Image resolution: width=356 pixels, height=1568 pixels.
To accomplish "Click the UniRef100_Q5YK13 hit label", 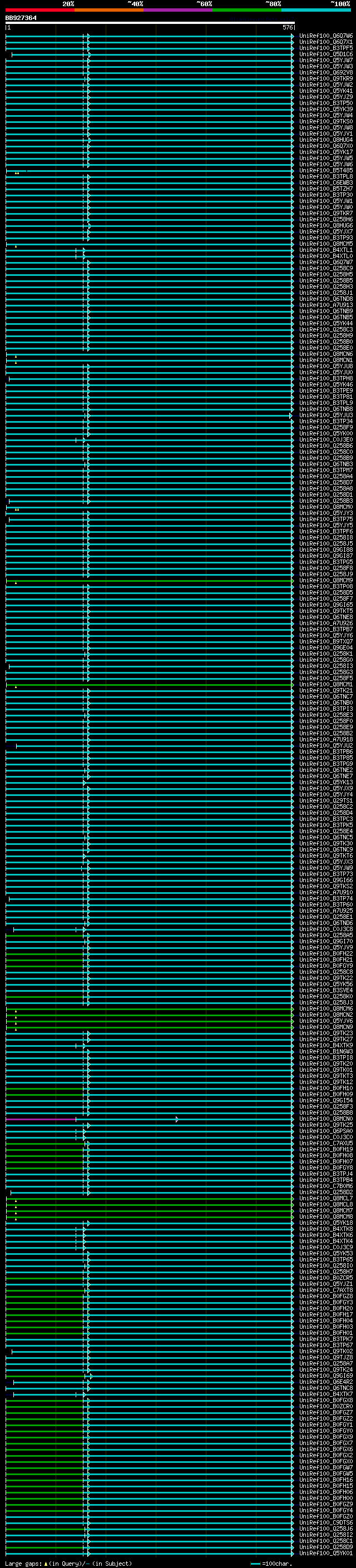I will [x=326, y=782].
